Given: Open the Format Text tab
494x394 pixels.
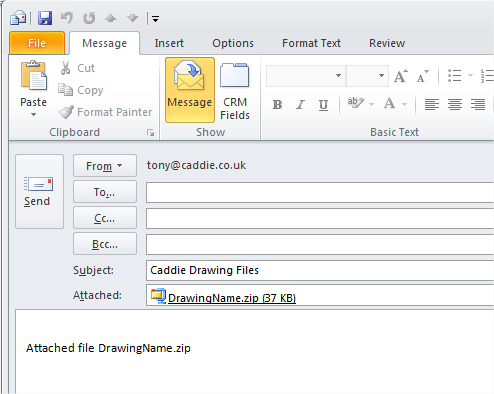Looking at the screenshot, I should [x=311, y=43].
